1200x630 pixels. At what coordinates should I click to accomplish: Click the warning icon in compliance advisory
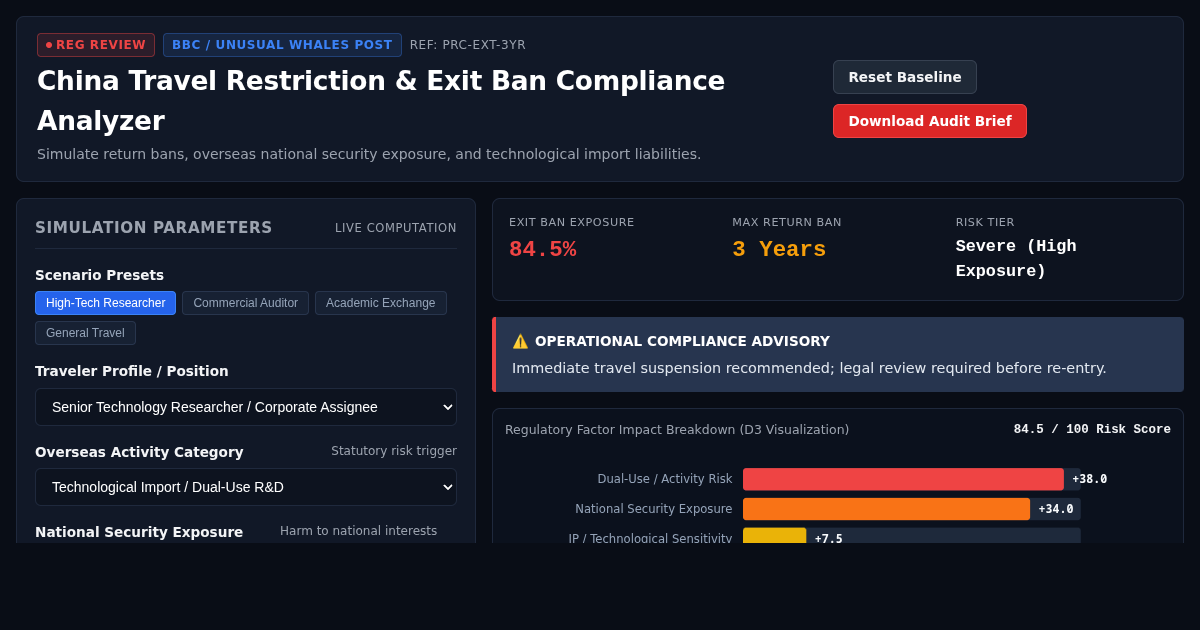(520, 341)
